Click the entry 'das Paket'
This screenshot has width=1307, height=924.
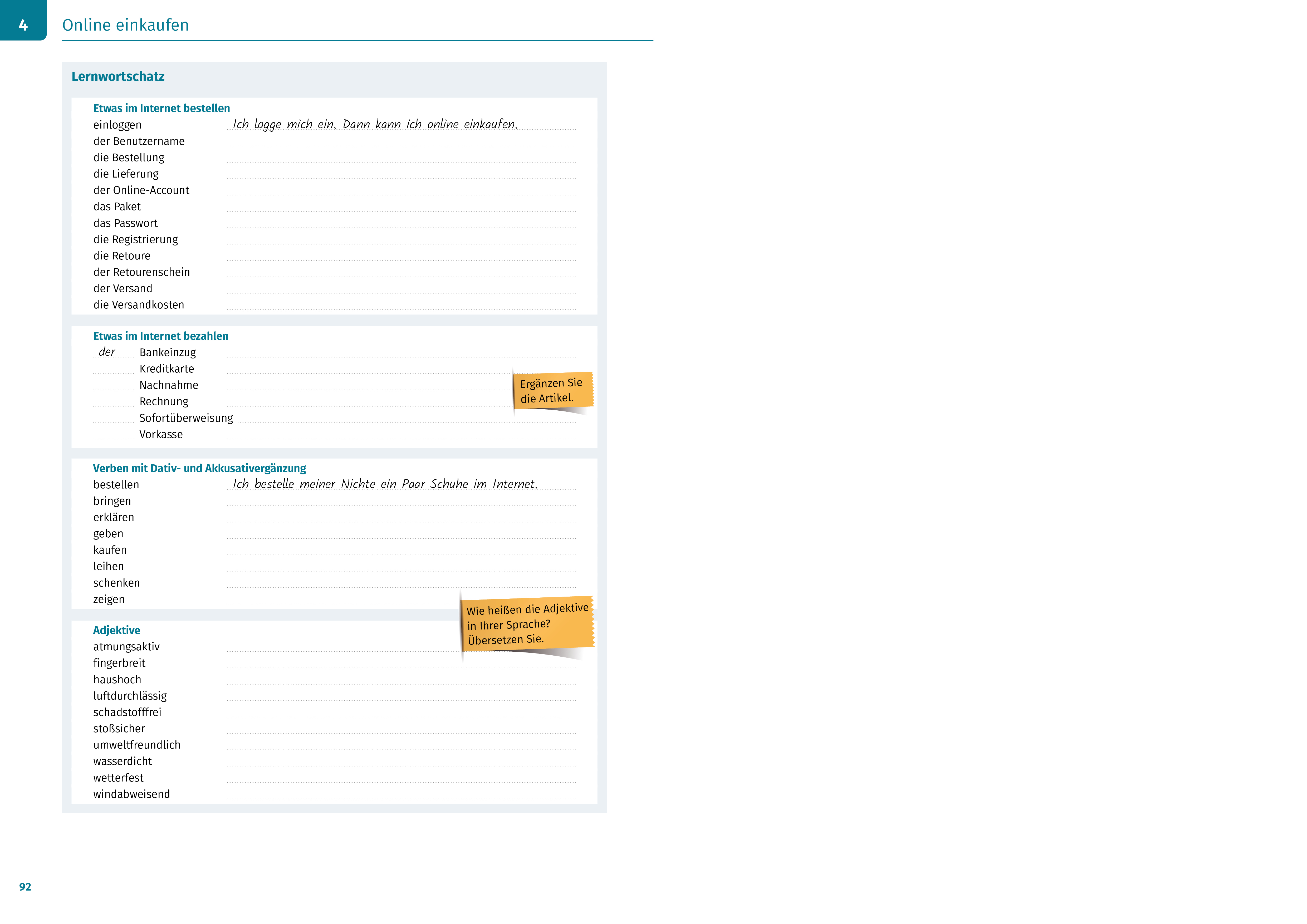tap(117, 207)
